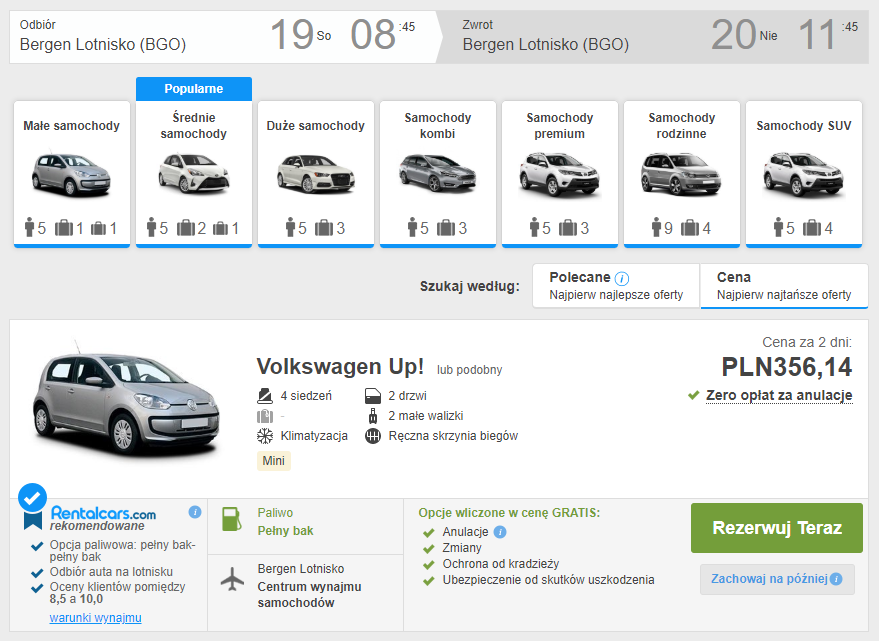This screenshot has width=879, height=641.
Task: Open the warunki wynajmu link
Action: 95,617
